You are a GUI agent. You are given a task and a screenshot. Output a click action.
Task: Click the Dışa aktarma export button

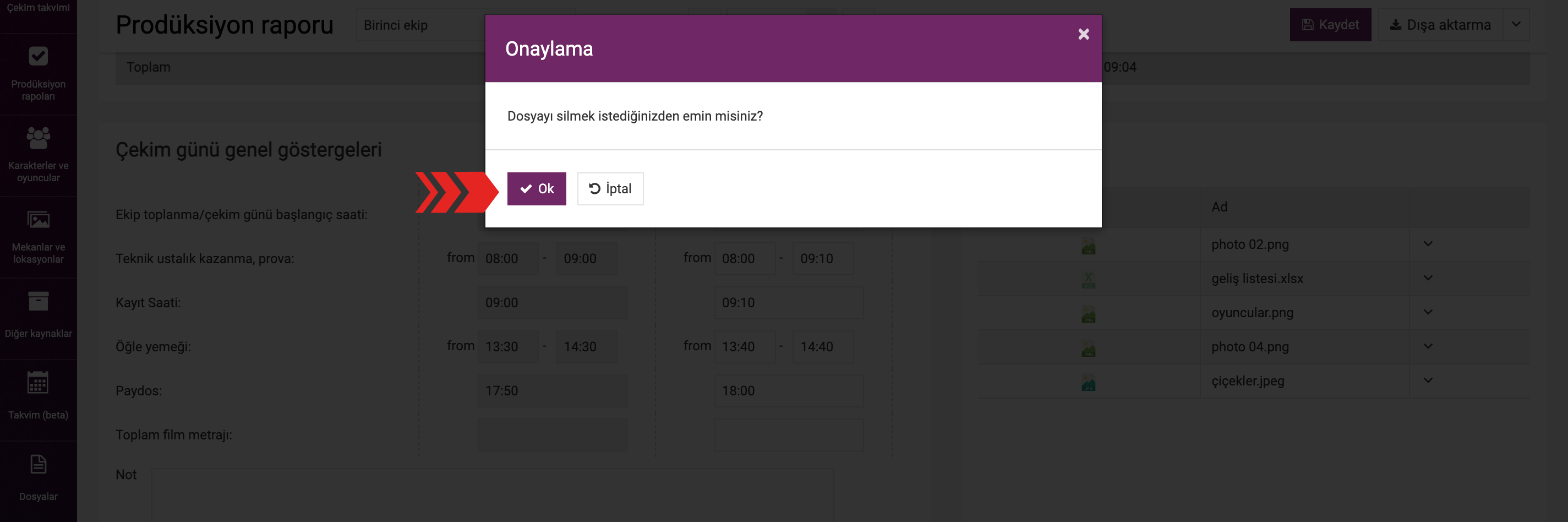pos(1440,25)
